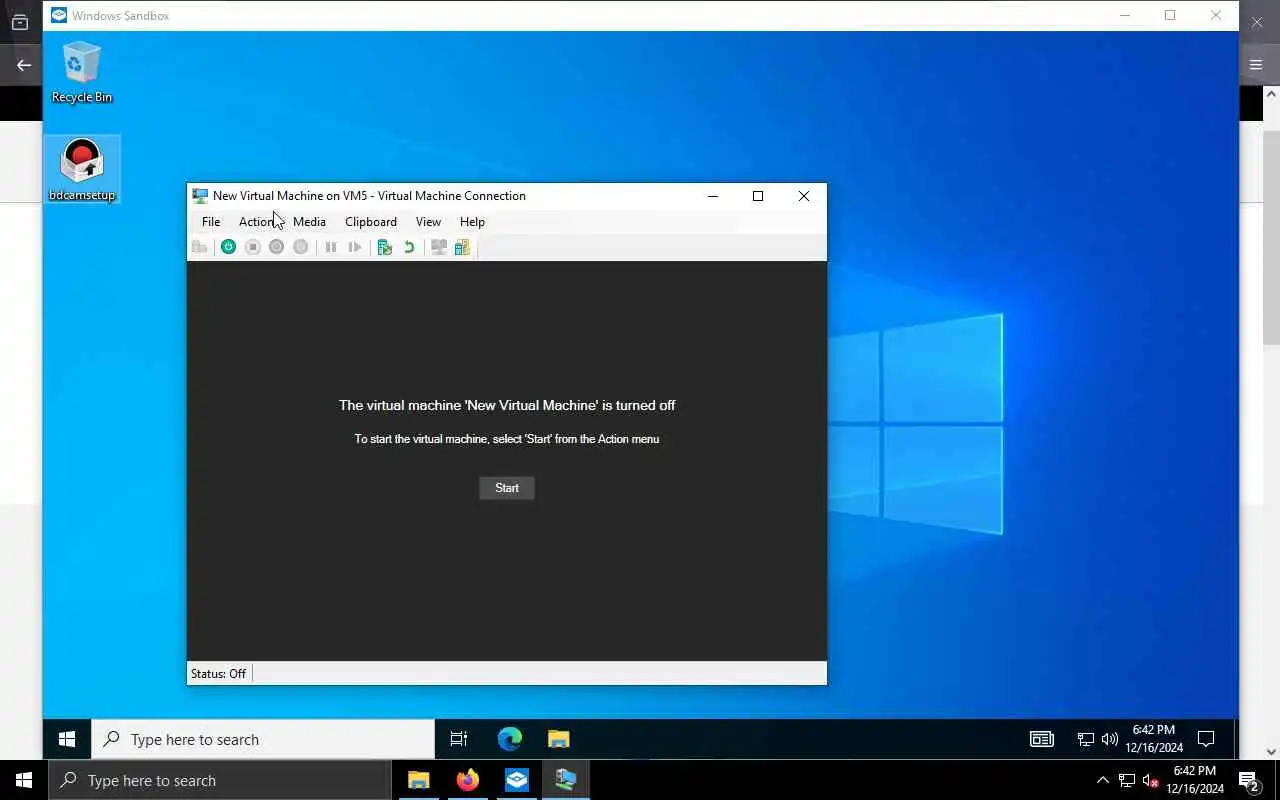Close the Virtual Machine Connection window
Image resolution: width=1280 pixels, height=800 pixels.
coord(804,196)
